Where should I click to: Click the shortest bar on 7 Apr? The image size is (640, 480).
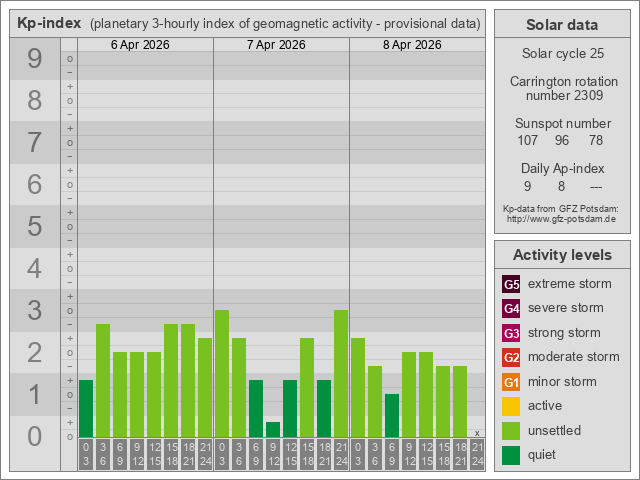coord(273,429)
